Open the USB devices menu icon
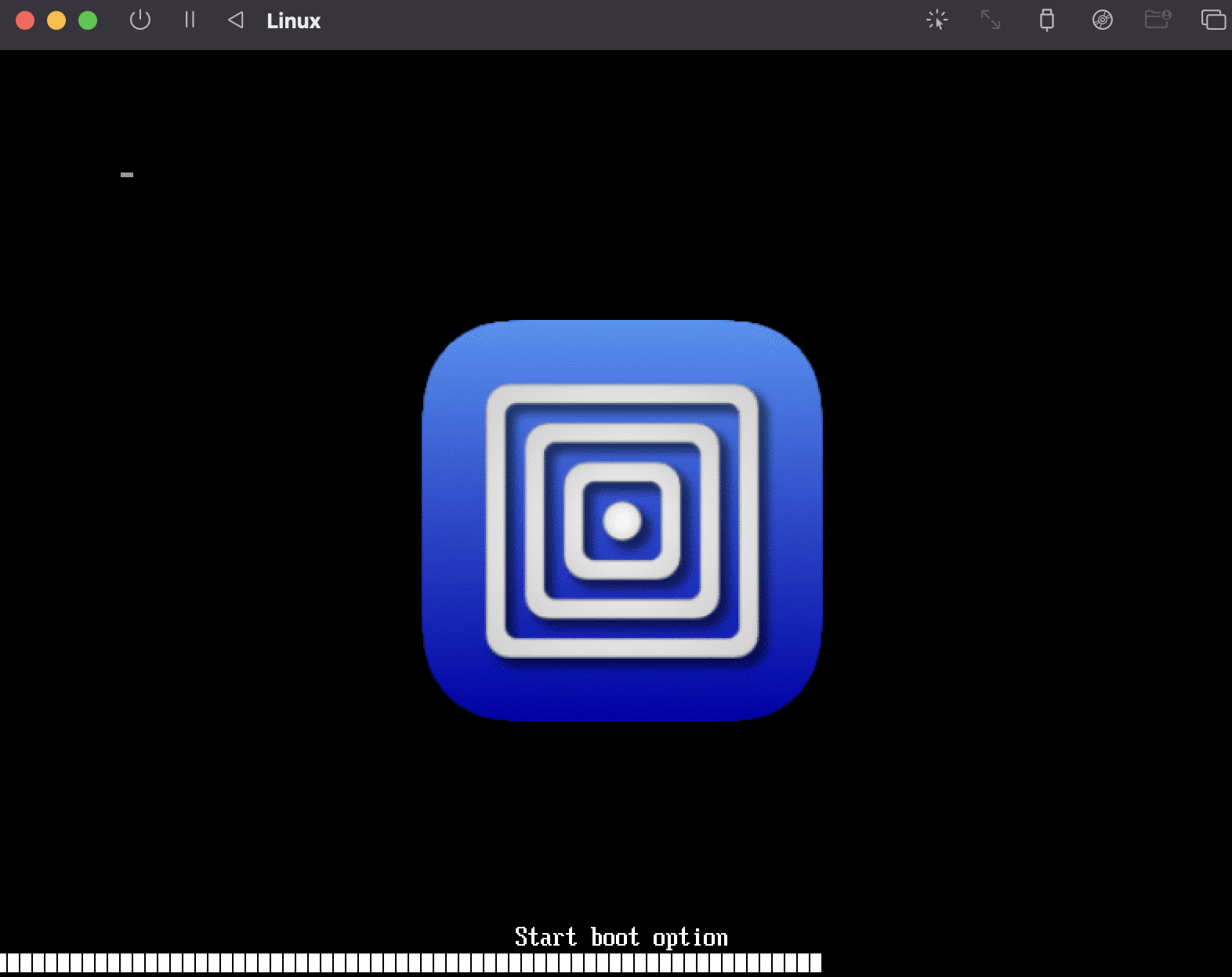Screen dimensions: 1232x977 coord(1046,20)
